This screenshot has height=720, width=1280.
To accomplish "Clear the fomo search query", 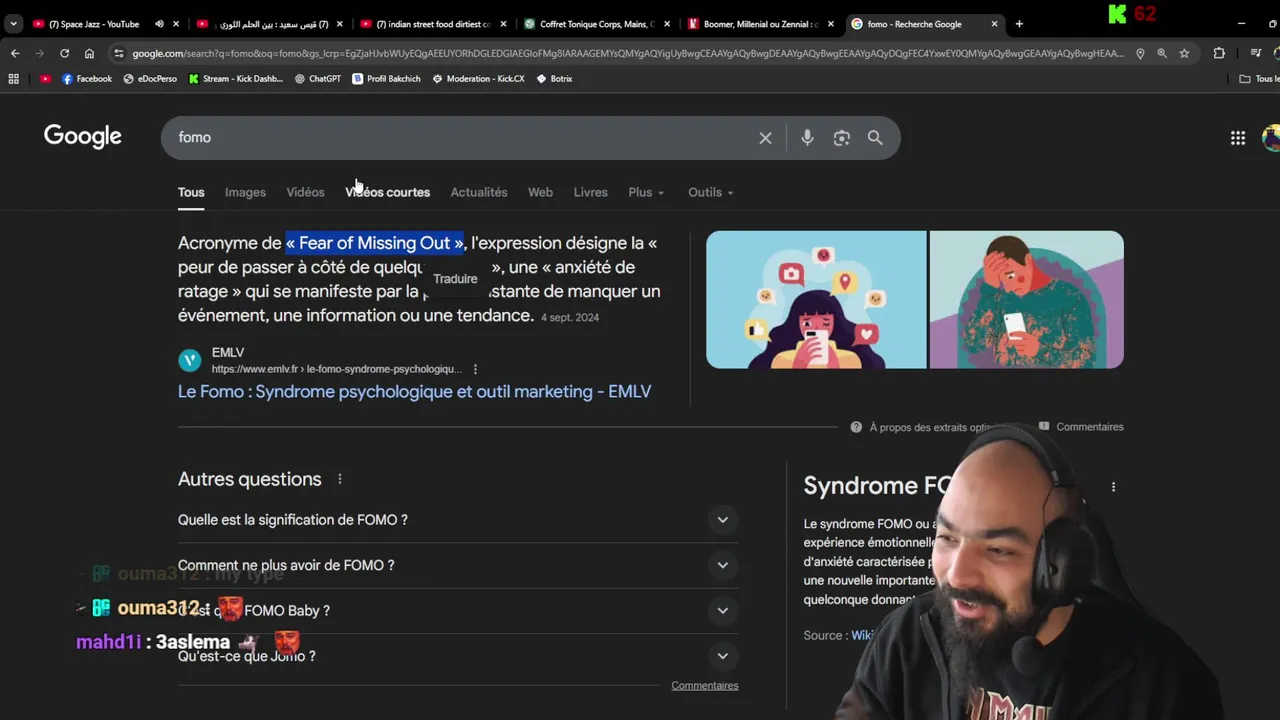I will [x=765, y=138].
